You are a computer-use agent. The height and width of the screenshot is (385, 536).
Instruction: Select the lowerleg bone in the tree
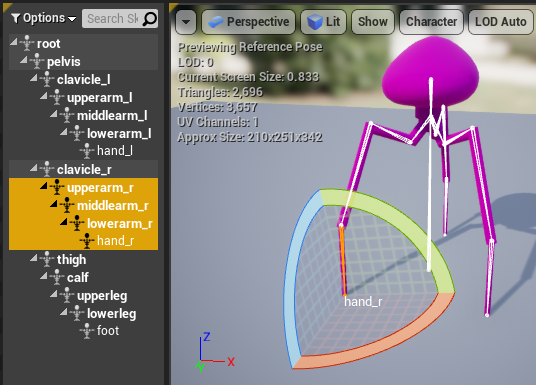tap(111, 314)
